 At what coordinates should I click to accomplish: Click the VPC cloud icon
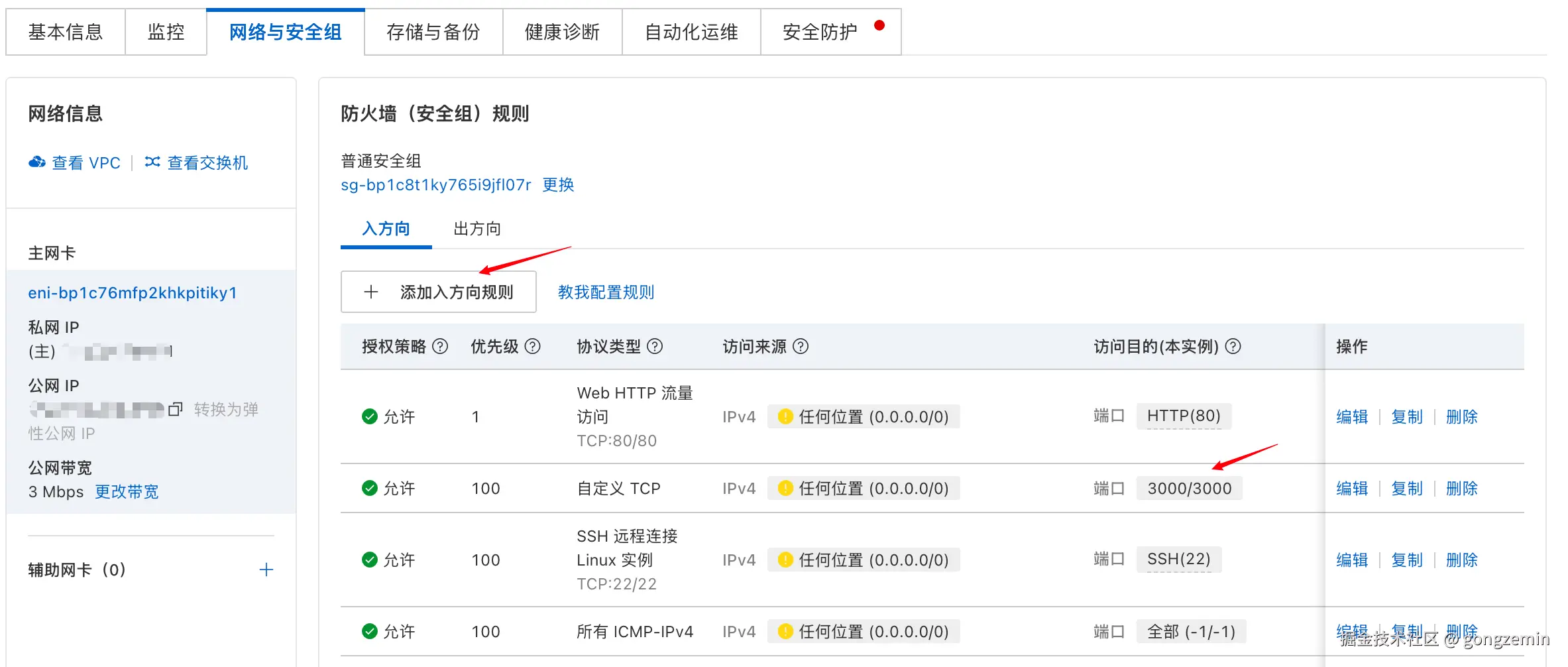click(x=37, y=162)
